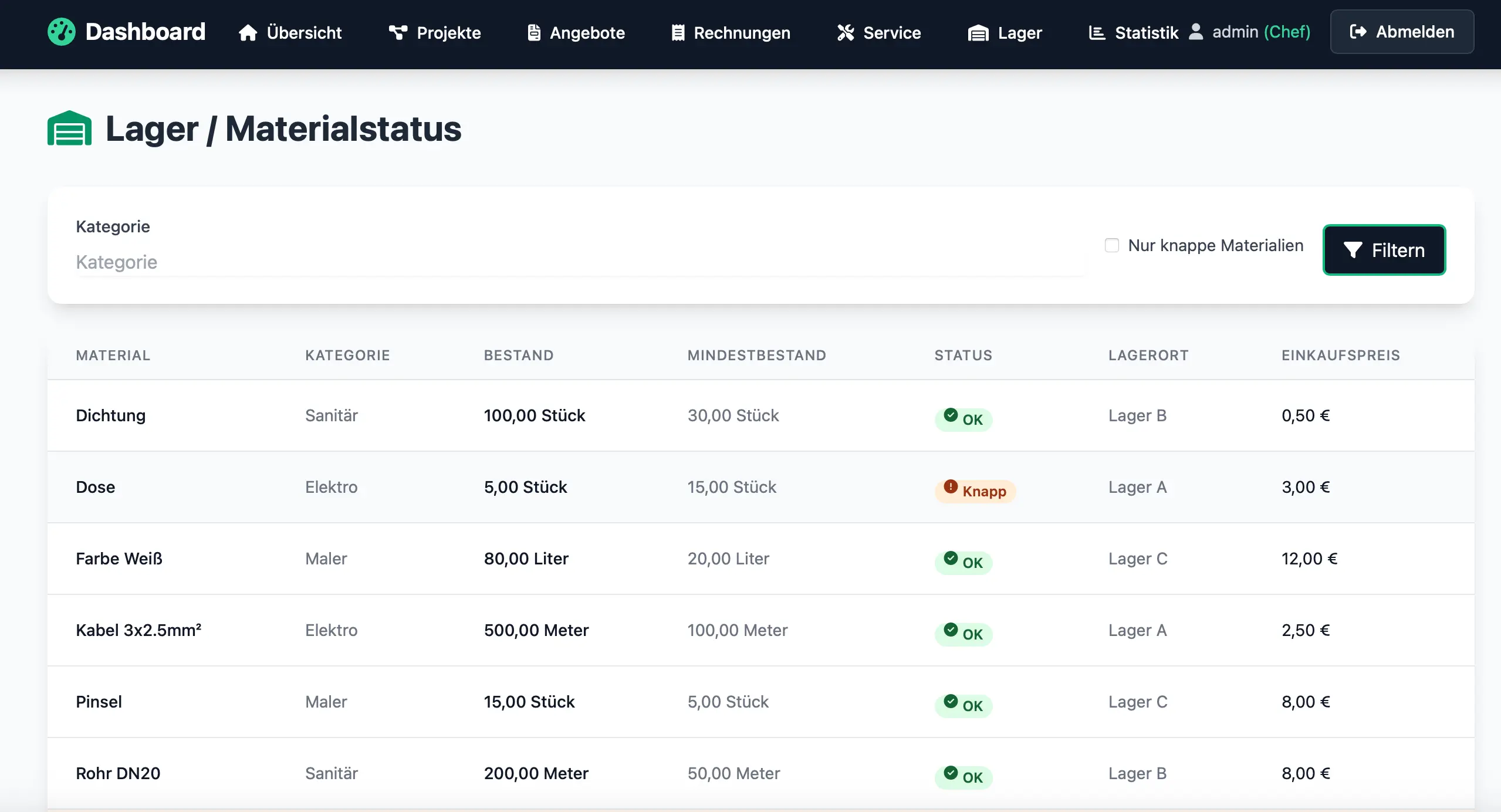Click the warehouse icon beside Lager in navbar
This screenshot has height=812, width=1501.
pos(978,33)
